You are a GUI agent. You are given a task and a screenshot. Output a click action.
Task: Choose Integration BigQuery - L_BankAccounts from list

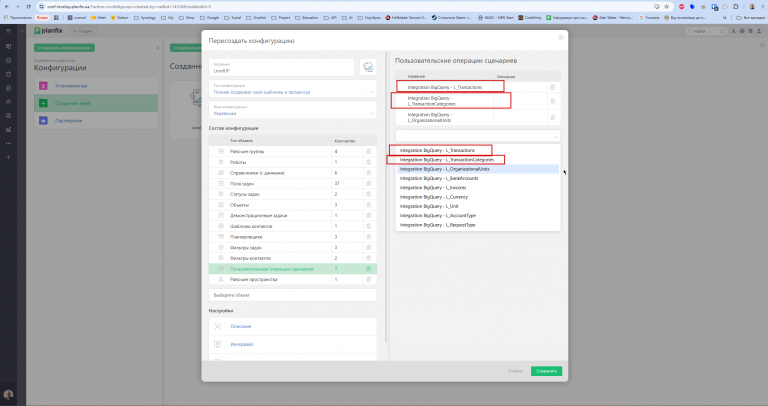(478, 178)
